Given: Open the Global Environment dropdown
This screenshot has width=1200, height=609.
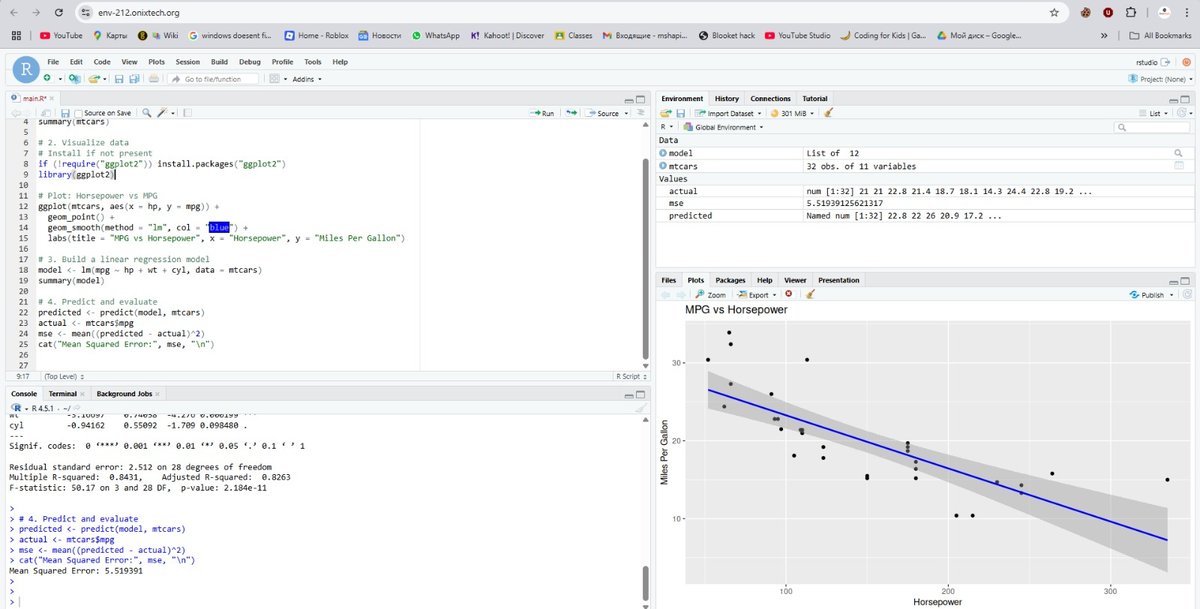Looking at the screenshot, I should [x=725, y=127].
